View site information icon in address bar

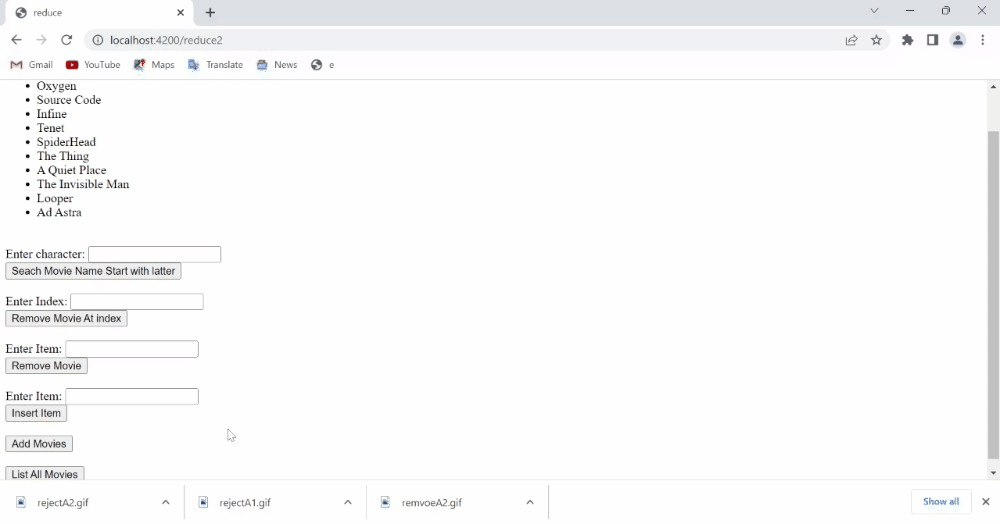tap(98, 40)
